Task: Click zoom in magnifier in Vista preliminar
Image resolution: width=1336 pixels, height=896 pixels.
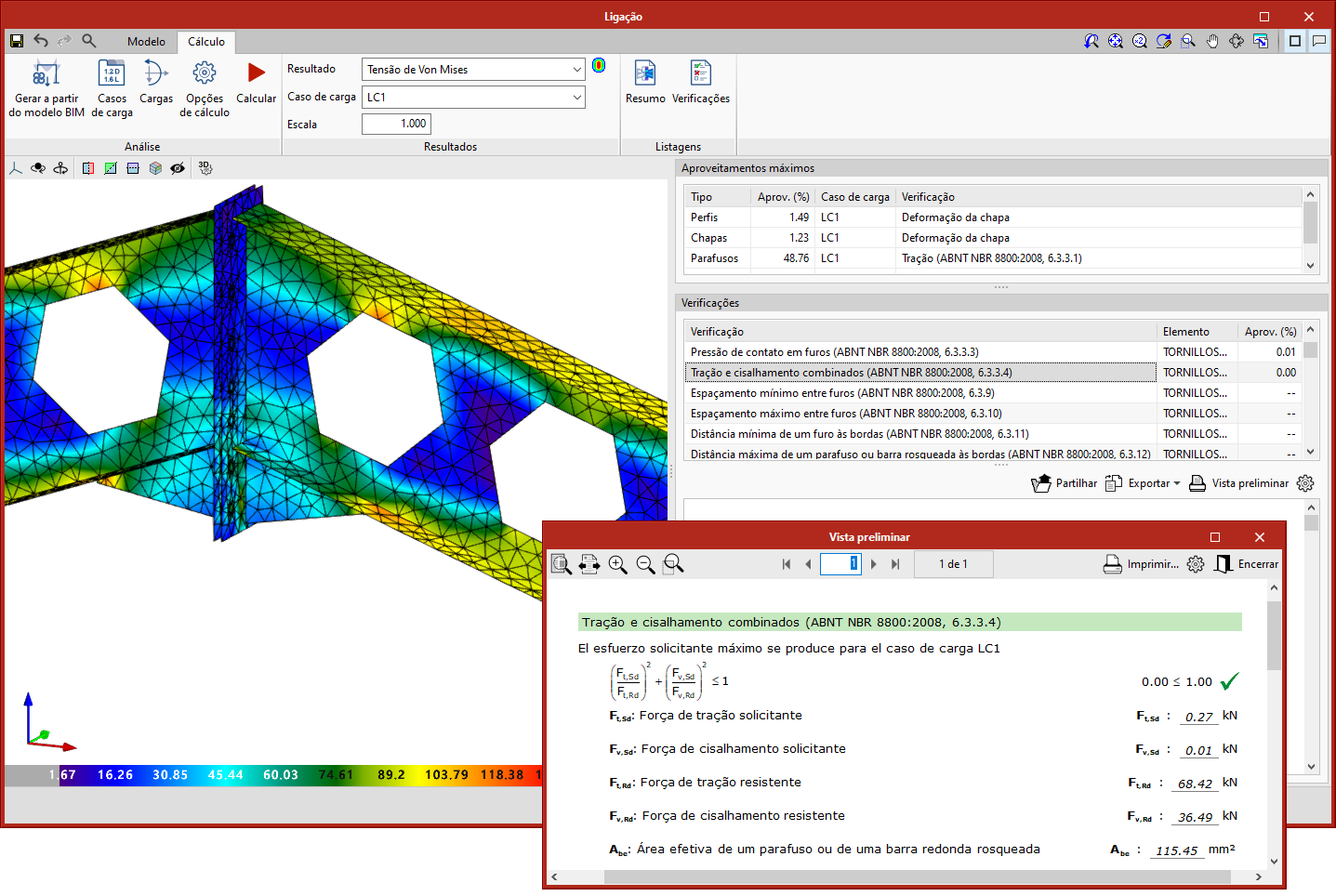Action: [617, 564]
